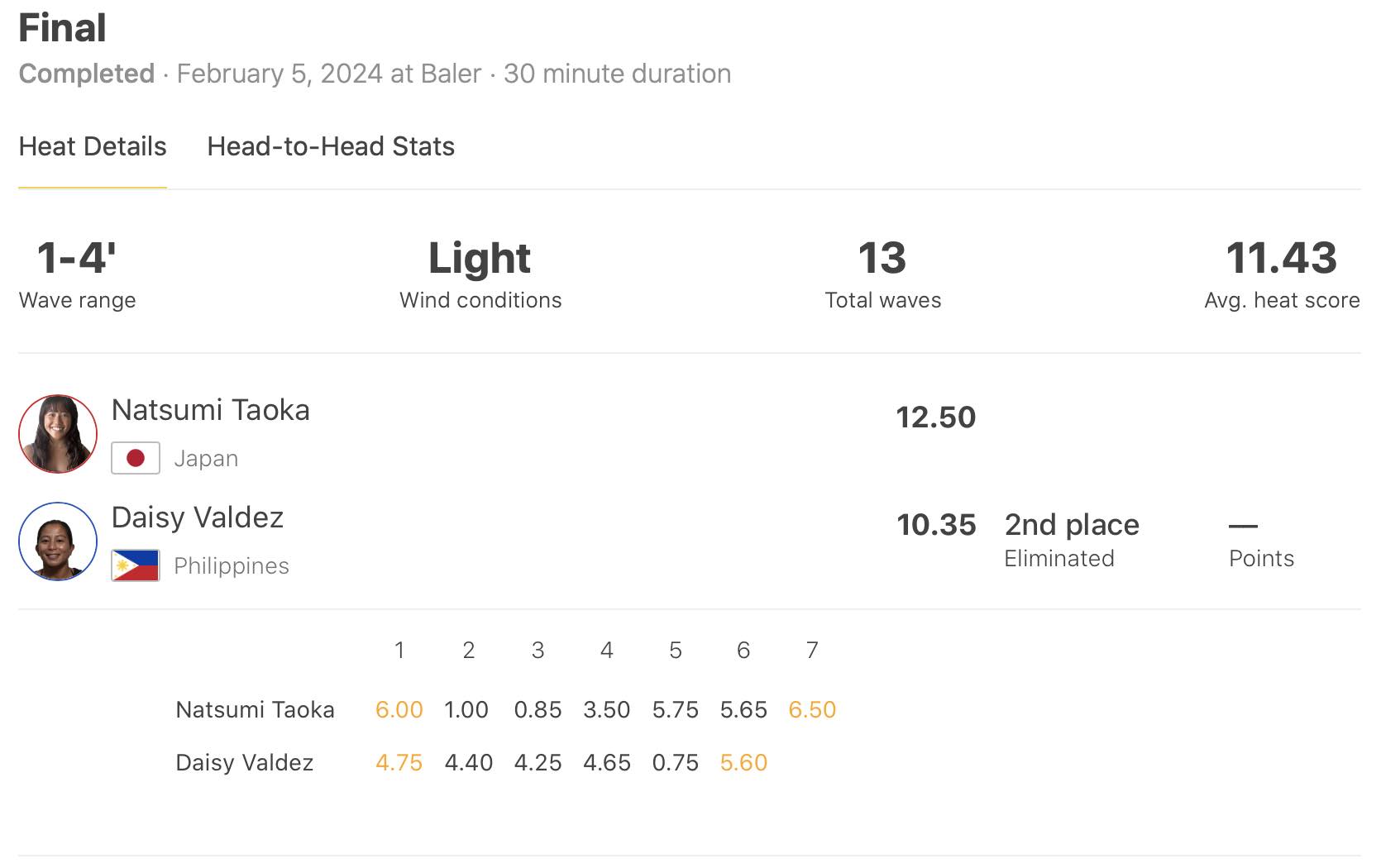Select Taoka's highlighted 6.50 wave score
This screenshot has width=1381, height=868.
812,709
